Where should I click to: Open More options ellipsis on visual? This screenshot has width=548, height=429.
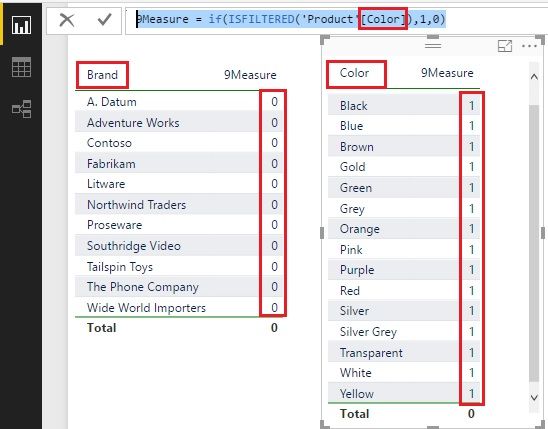click(x=529, y=46)
